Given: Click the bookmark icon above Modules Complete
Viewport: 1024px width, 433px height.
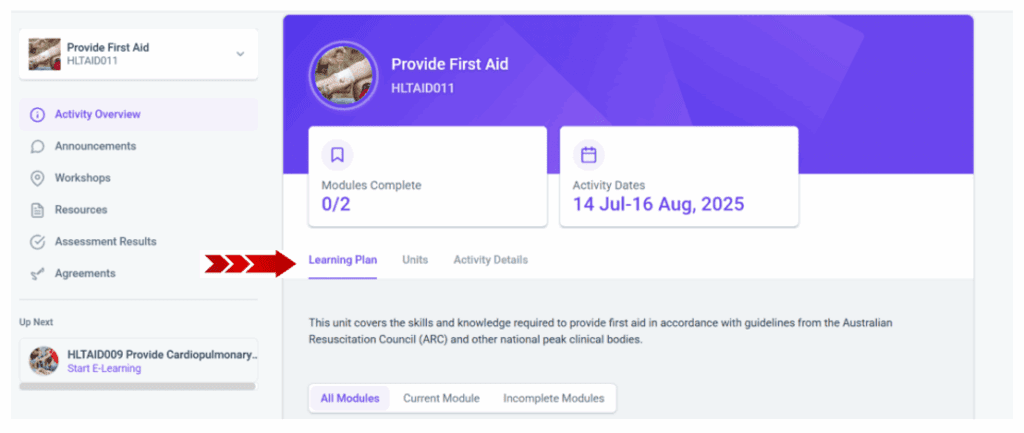Looking at the screenshot, I should (x=338, y=155).
